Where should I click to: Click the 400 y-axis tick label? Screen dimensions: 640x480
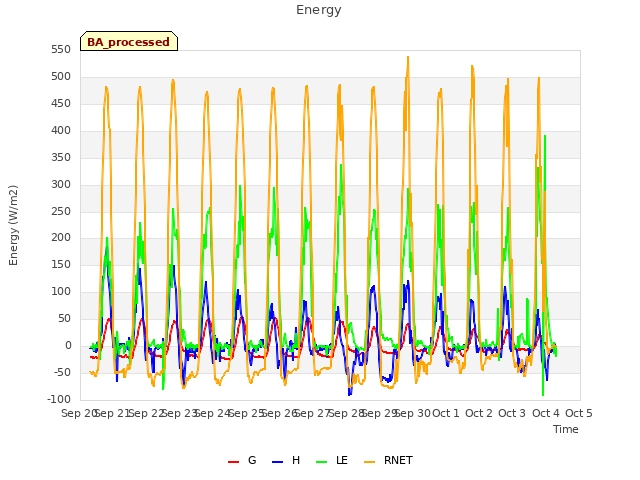[x=61, y=131]
